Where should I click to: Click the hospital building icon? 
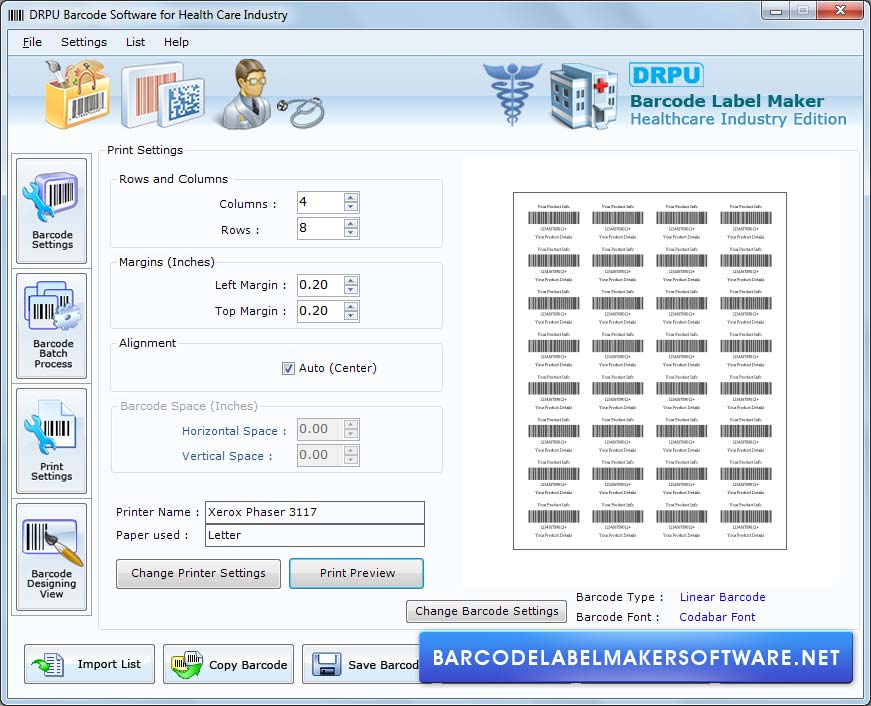pyautogui.click(x=583, y=96)
